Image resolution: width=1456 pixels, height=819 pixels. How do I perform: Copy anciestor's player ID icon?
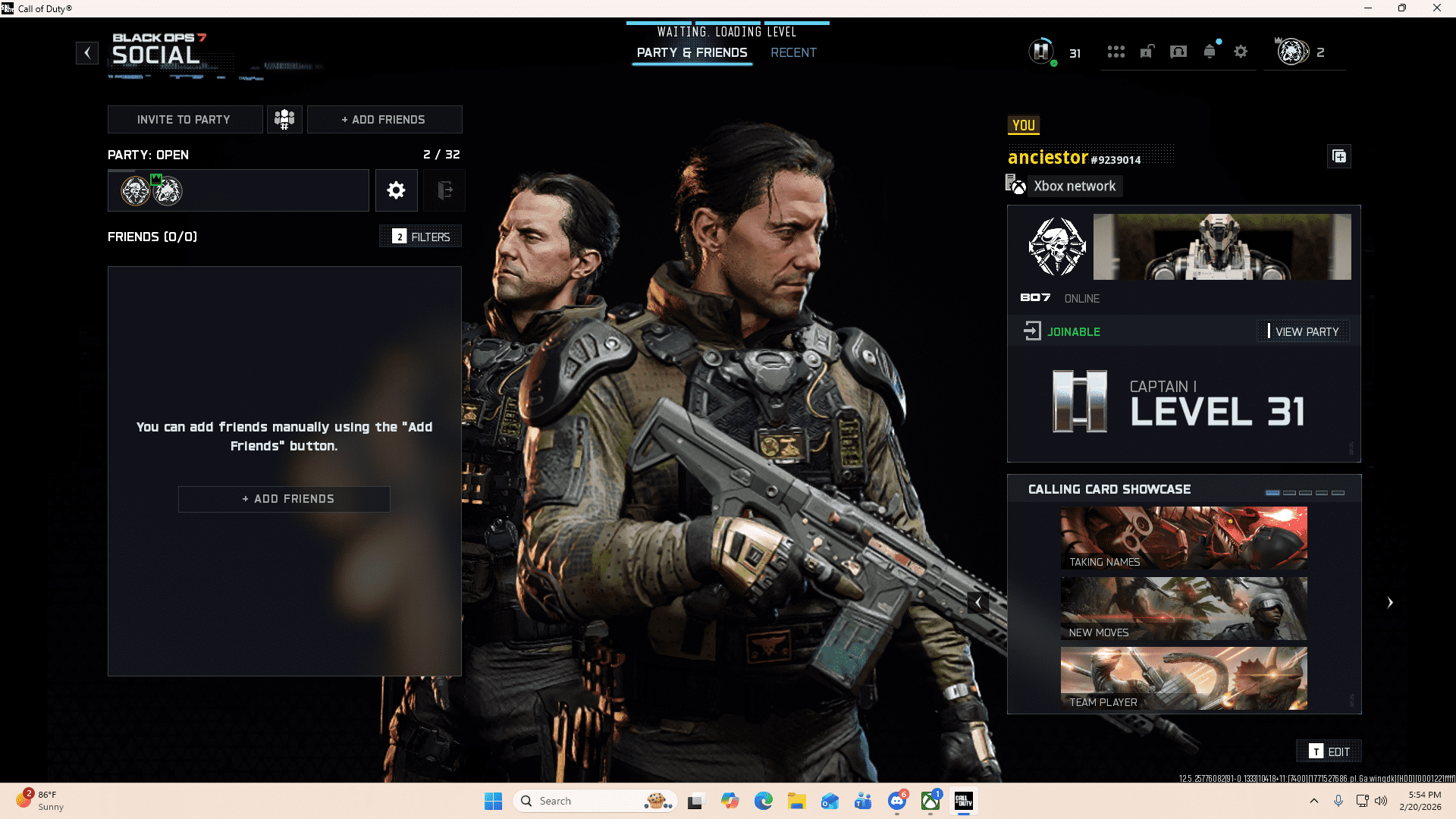(1339, 157)
